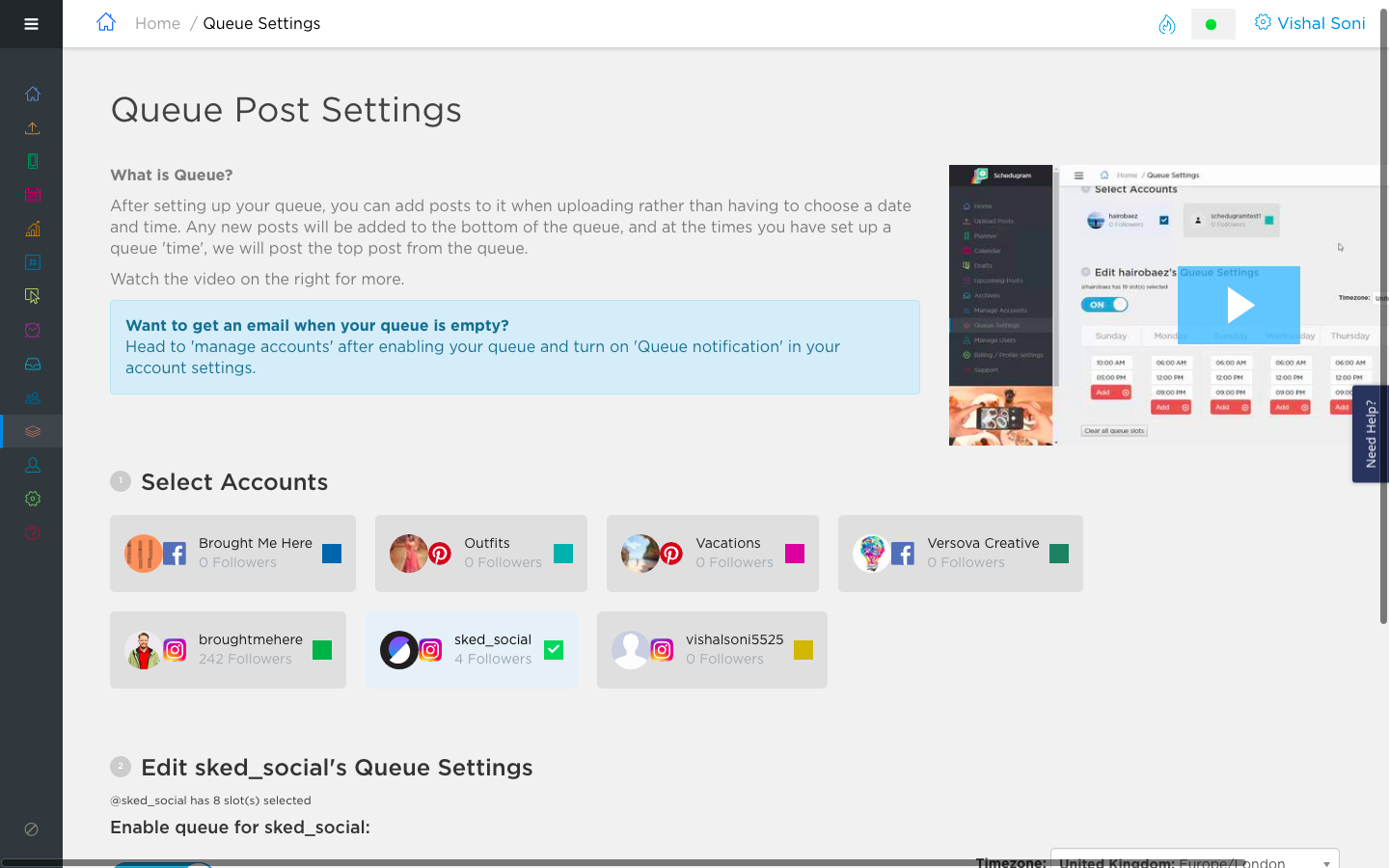
Task: Check the teal box for the Outfits account
Action: (563, 554)
